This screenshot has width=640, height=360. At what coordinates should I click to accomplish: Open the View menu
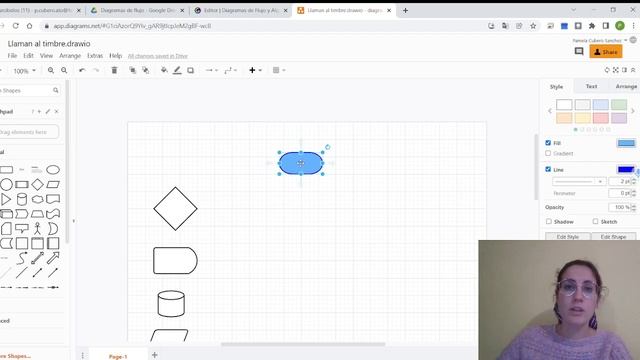[46, 56]
